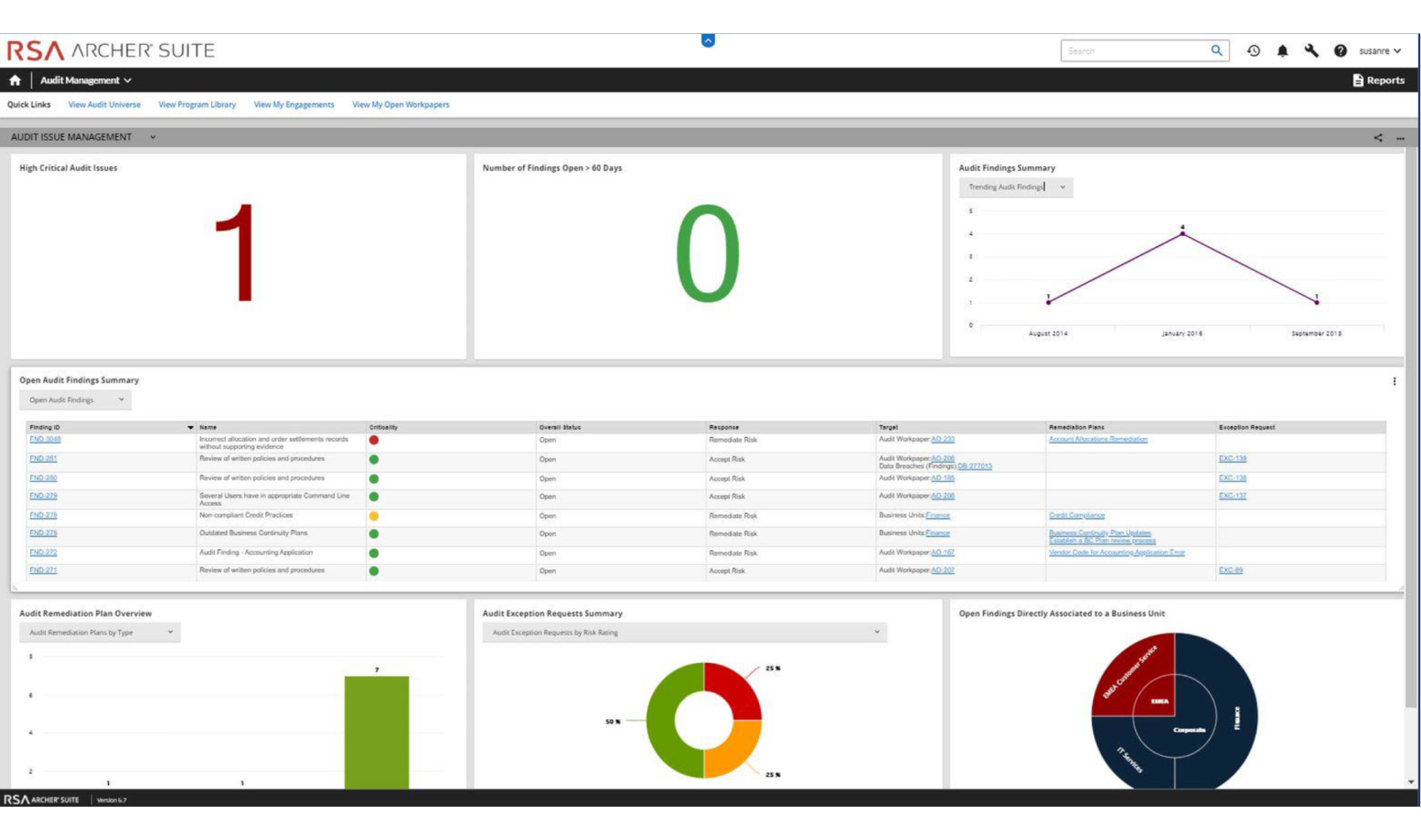Screen dimensions: 1421x840
Task: Open the recent history clock icon
Action: 1253,51
